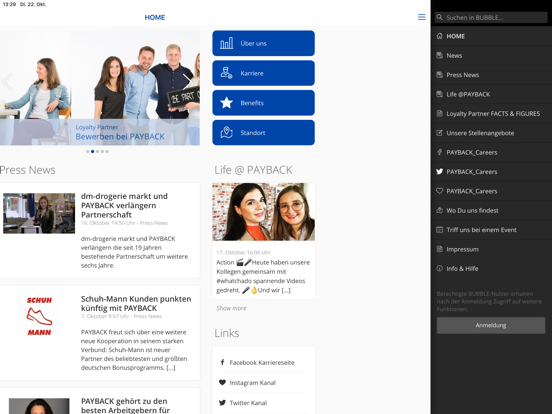
Task: Click the person icon on Karriere button
Action: point(226,73)
